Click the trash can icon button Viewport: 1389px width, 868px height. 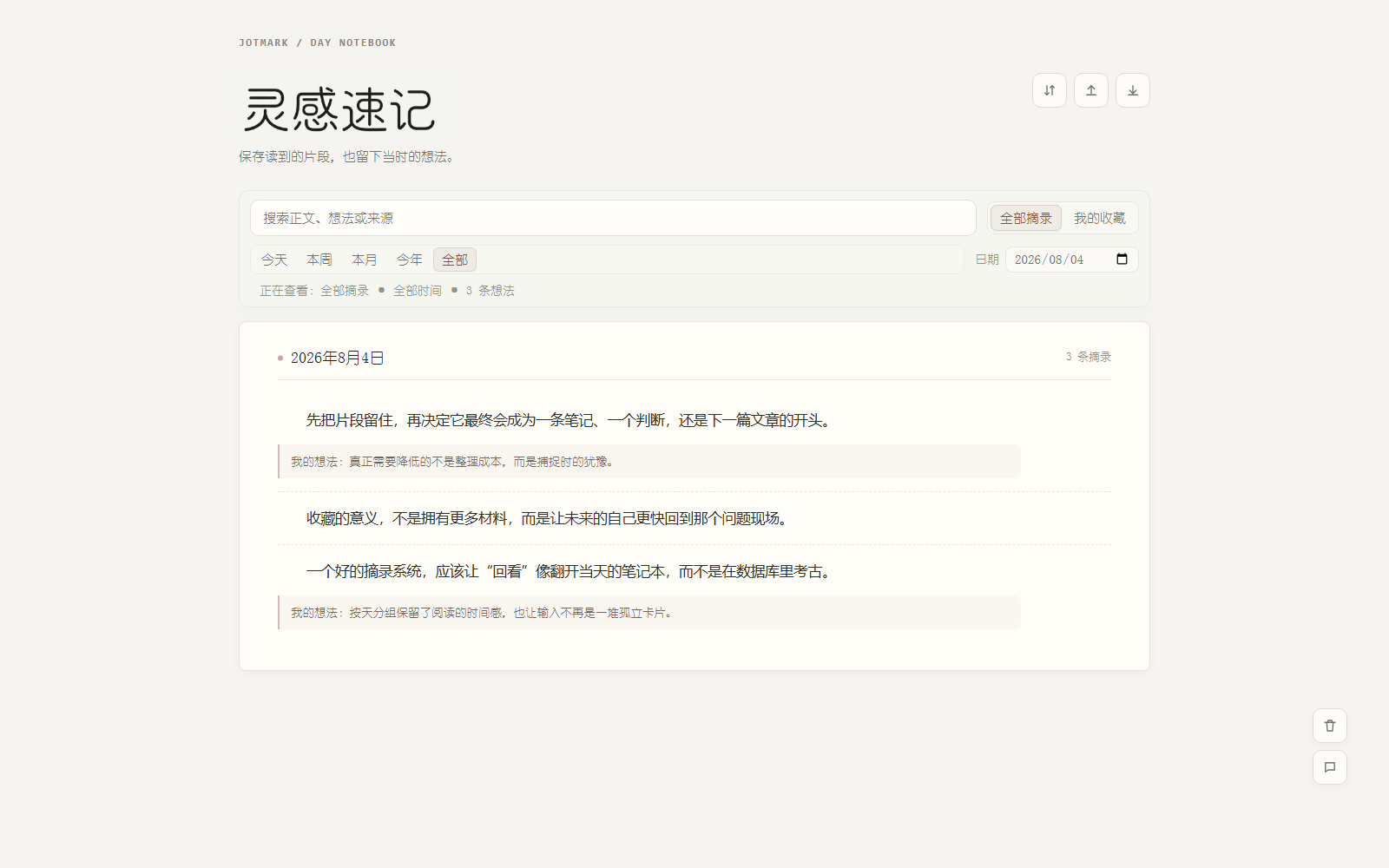(x=1330, y=726)
